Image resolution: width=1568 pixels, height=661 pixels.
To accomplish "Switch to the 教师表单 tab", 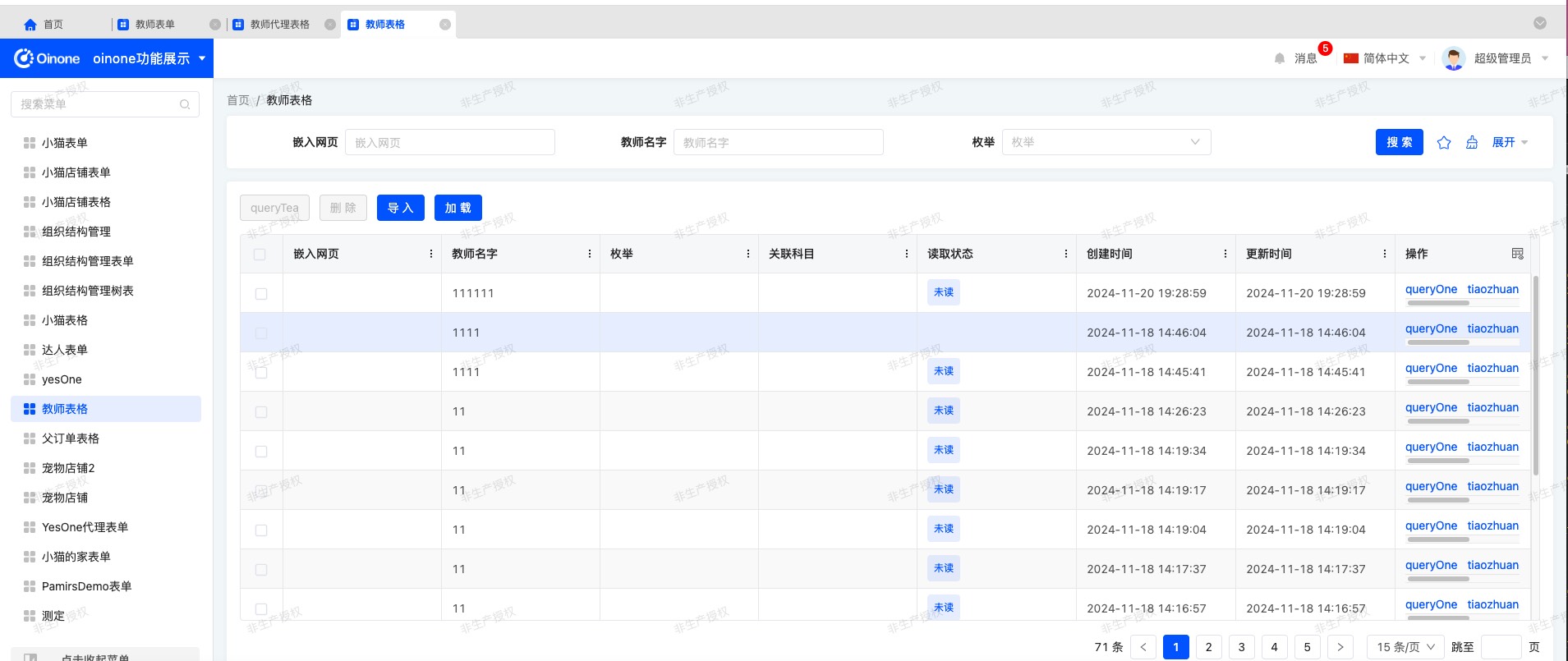I will point(154,25).
